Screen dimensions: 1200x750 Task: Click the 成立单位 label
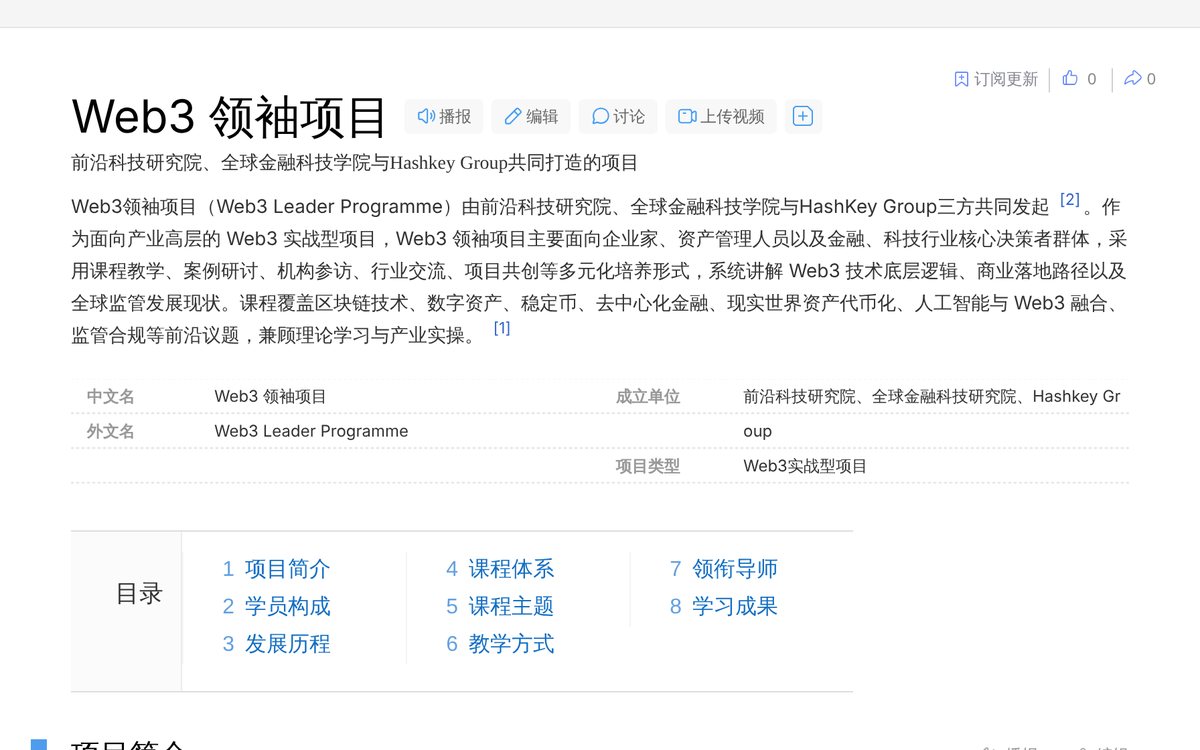648,396
